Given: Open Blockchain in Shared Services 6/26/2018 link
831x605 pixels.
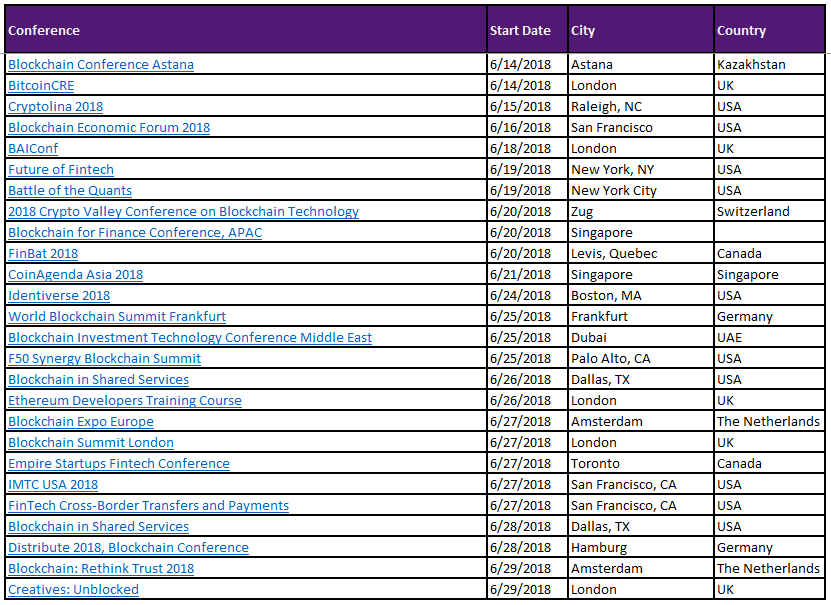Looking at the screenshot, I should pos(98,380).
